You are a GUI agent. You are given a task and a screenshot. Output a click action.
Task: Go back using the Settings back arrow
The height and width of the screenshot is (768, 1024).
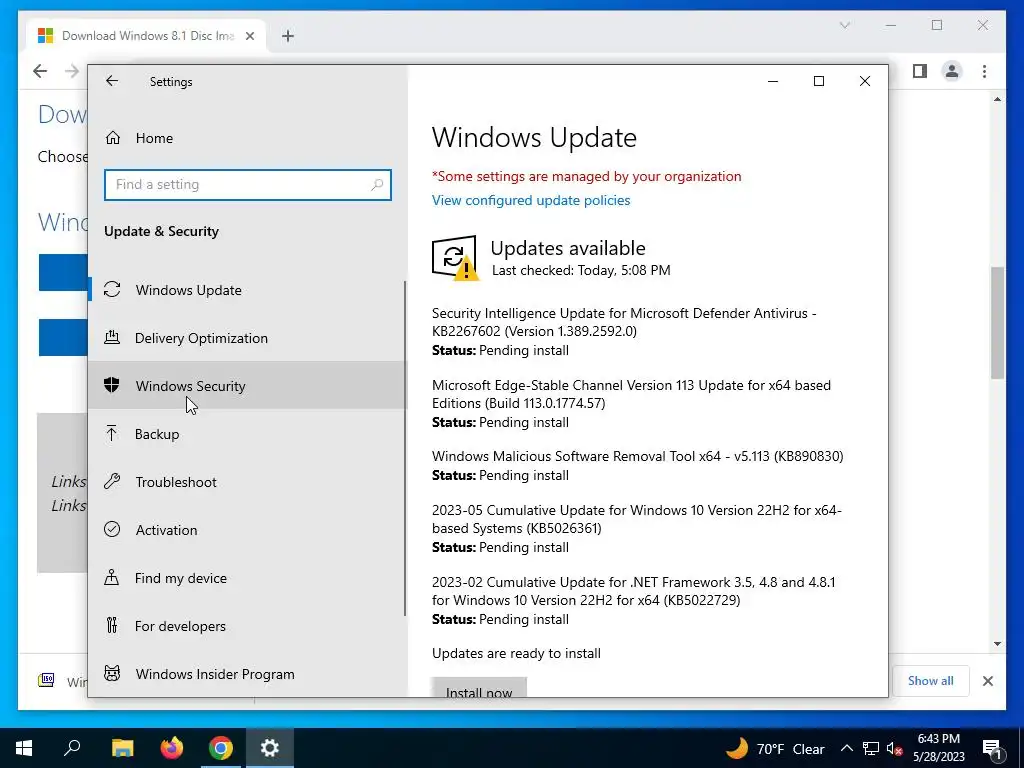(x=112, y=81)
